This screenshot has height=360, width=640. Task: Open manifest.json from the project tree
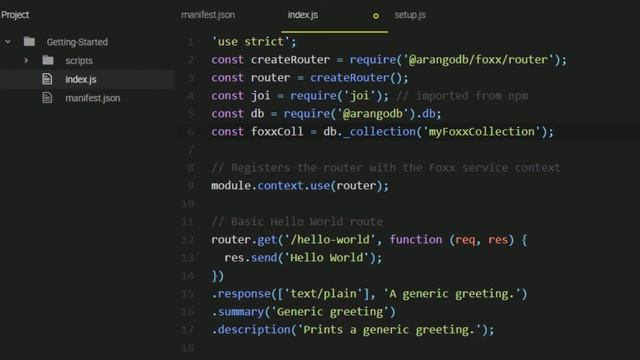(93, 98)
